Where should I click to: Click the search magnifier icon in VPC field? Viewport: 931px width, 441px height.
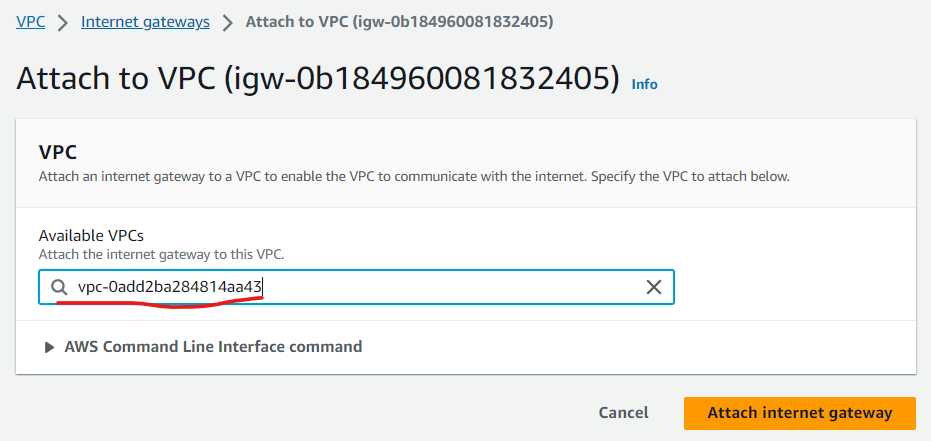click(x=59, y=288)
